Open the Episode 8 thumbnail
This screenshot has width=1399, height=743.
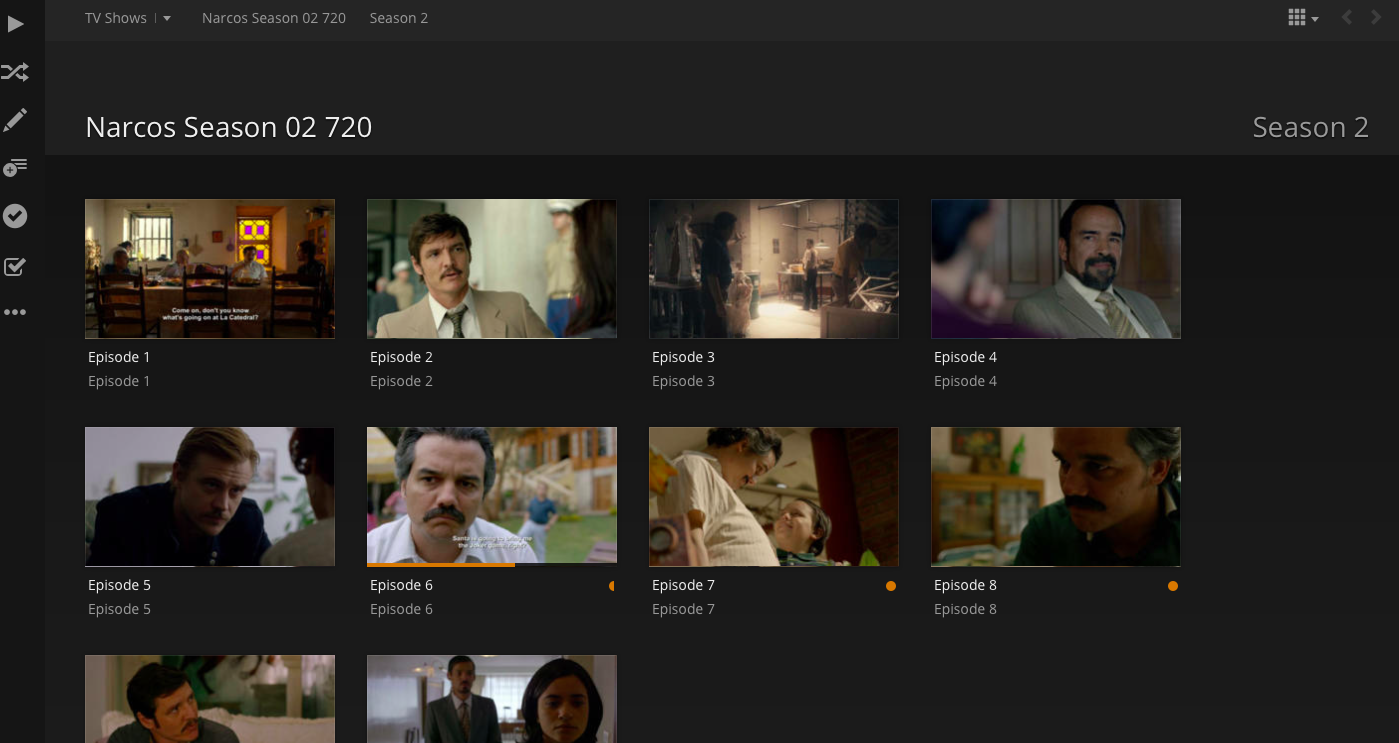pos(1056,497)
